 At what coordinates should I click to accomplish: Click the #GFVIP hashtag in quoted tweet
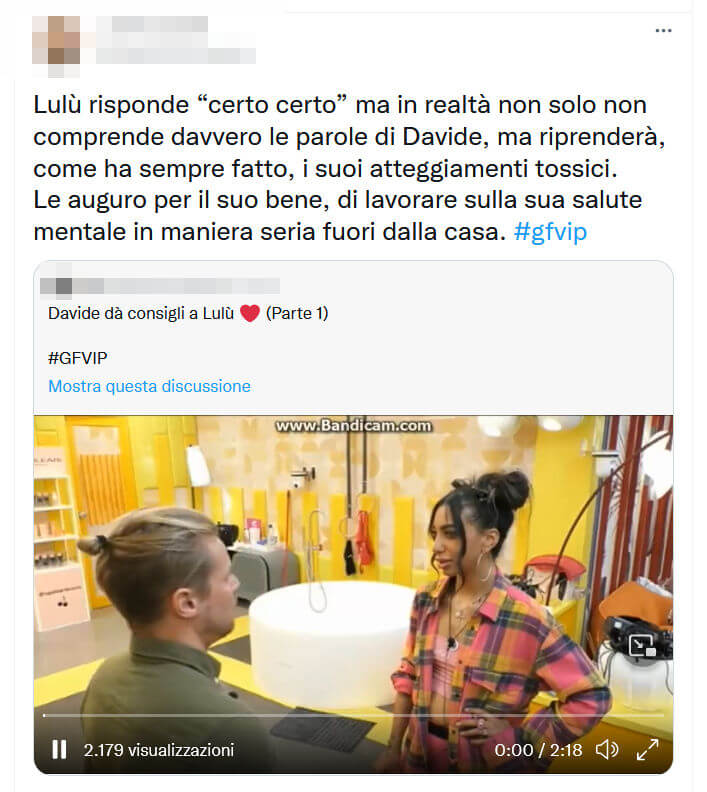[78, 358]
